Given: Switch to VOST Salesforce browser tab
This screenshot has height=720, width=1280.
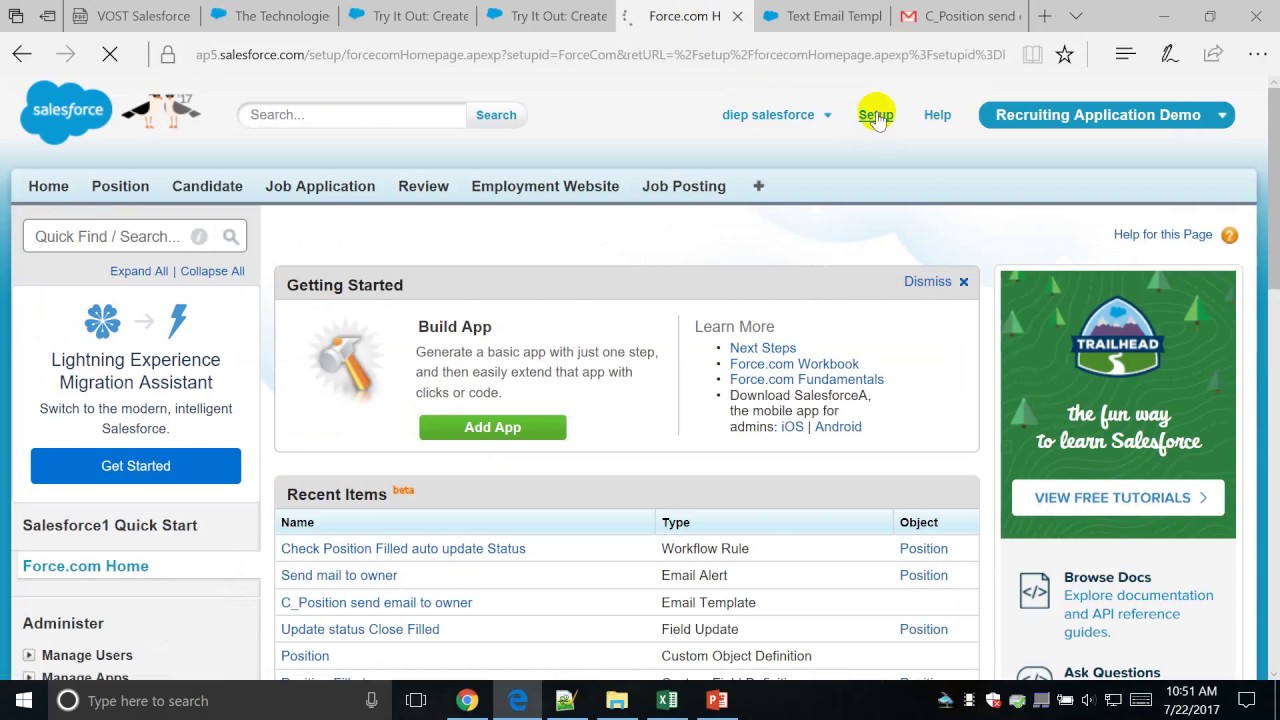Looking at the screenshot, I should (132, 16).
